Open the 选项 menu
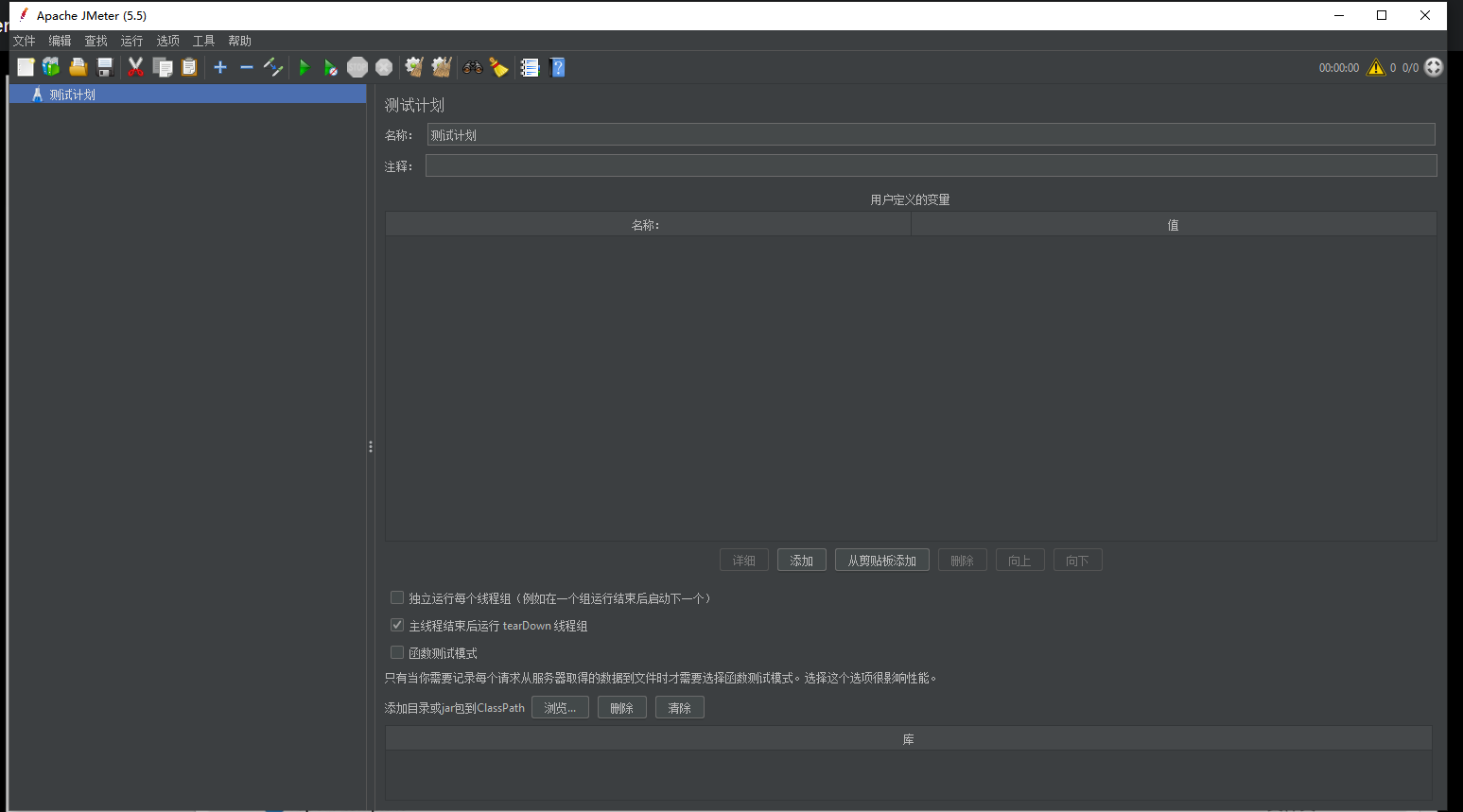 167,41
